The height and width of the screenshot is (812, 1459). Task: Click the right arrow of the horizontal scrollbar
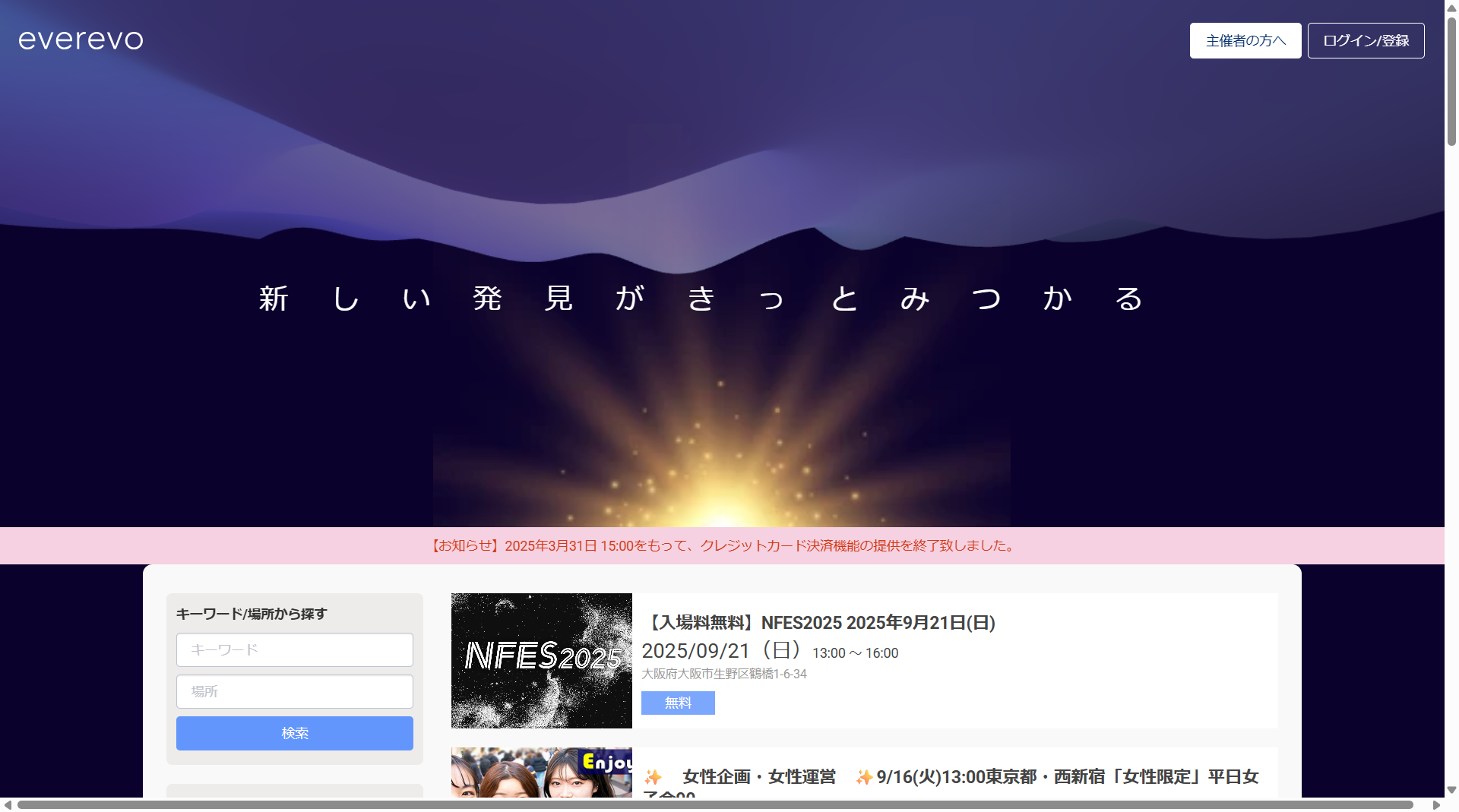click(x=1435, y=806)
